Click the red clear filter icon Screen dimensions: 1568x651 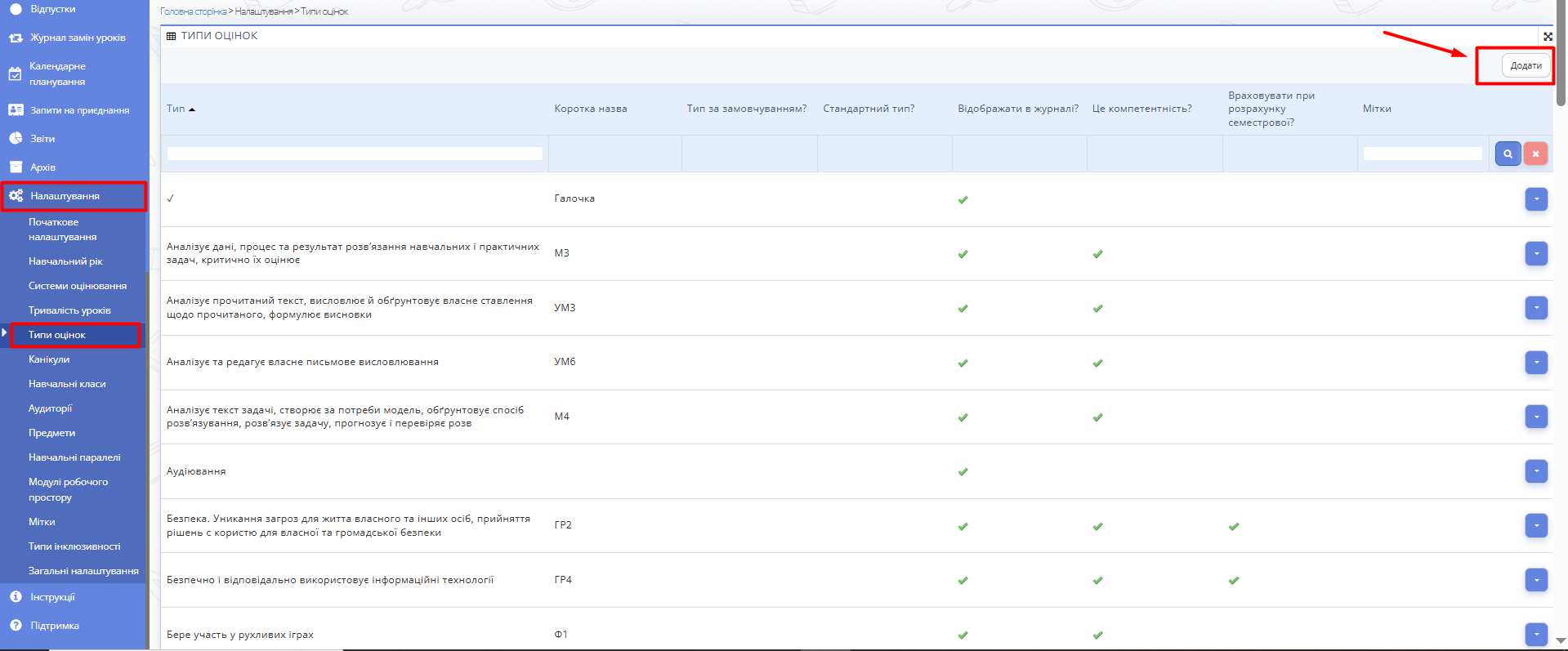point(1535,154)
